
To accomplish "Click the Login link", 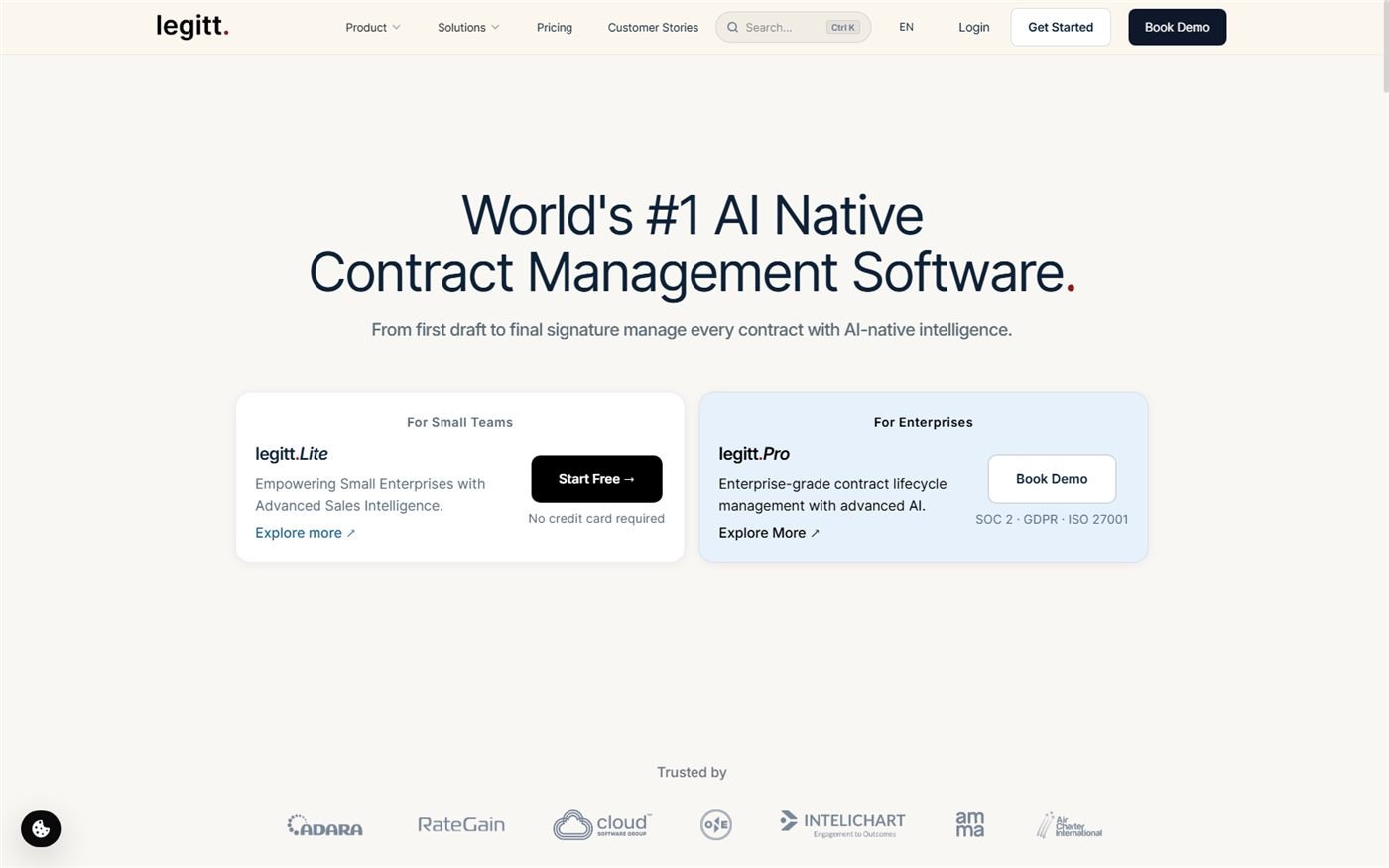I will click(974, 27).
